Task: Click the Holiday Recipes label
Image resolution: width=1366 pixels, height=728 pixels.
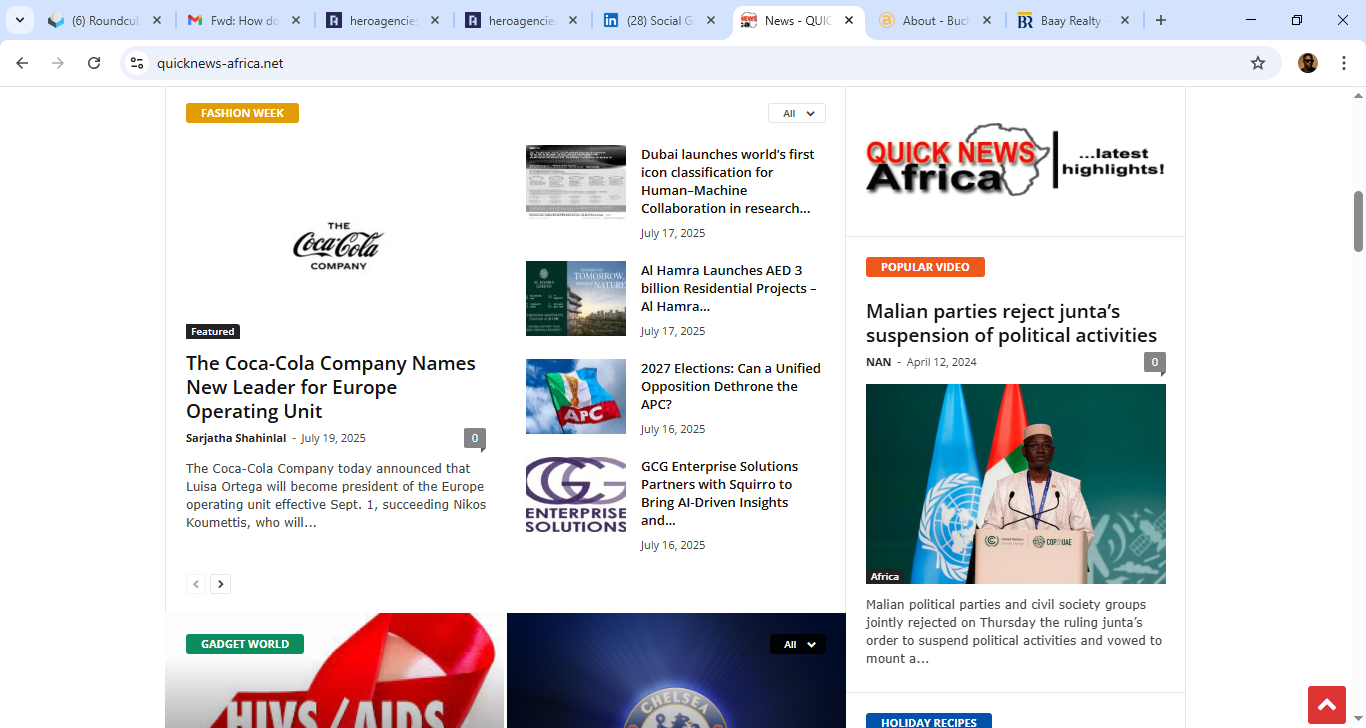Action: [x=929, y=721]
